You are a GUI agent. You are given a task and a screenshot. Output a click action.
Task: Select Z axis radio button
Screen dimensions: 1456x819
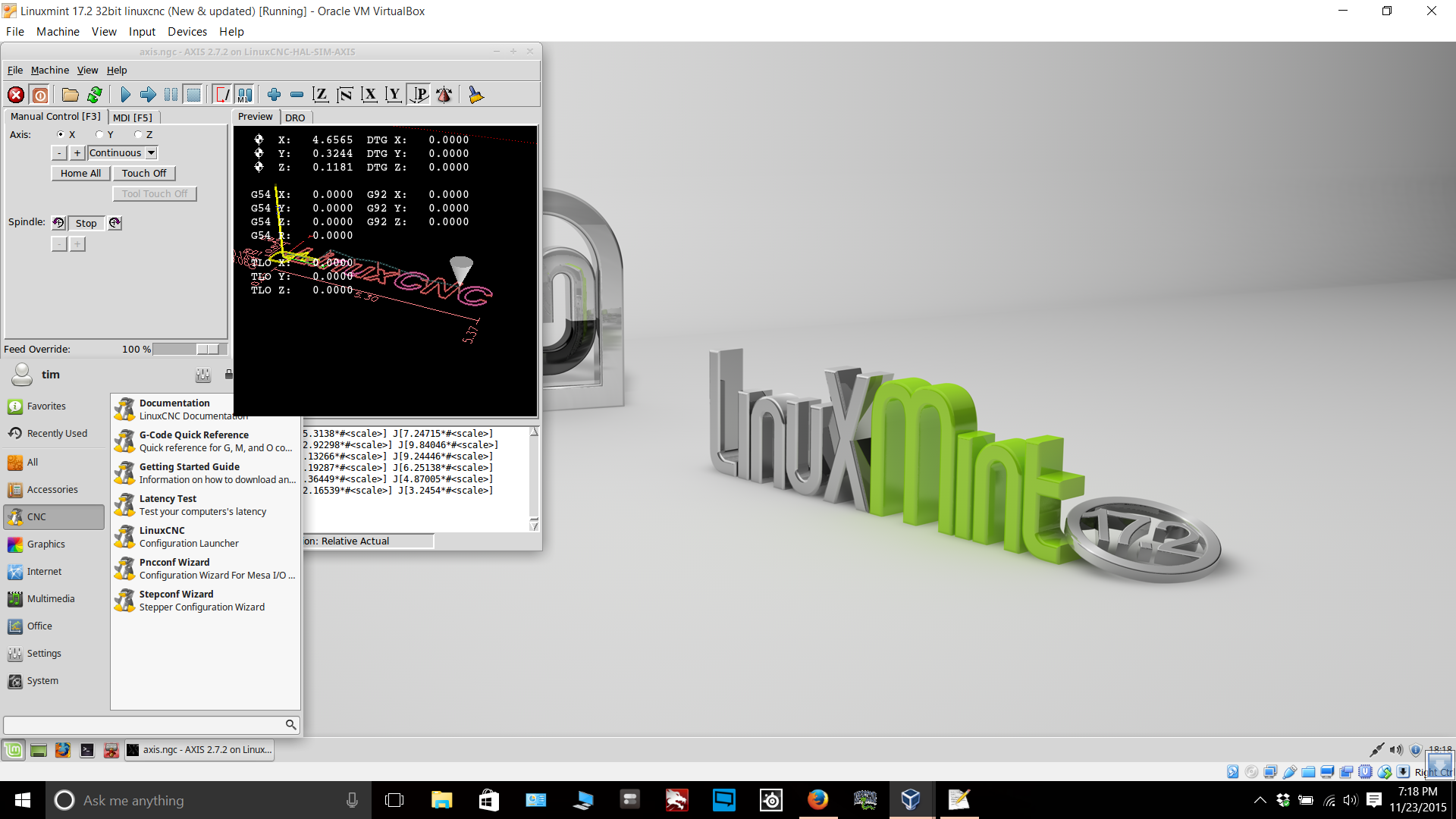138,134
